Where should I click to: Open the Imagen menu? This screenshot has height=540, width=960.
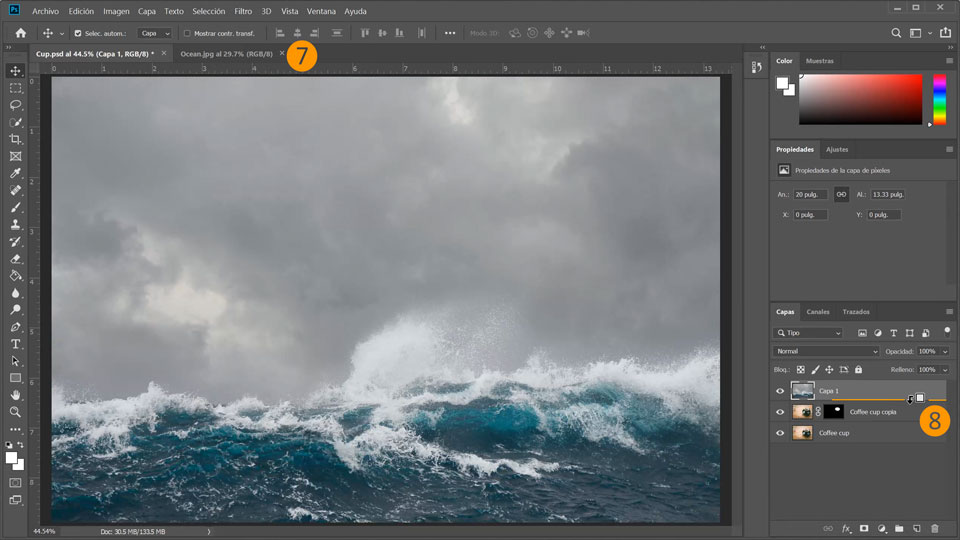click(116, 11)
